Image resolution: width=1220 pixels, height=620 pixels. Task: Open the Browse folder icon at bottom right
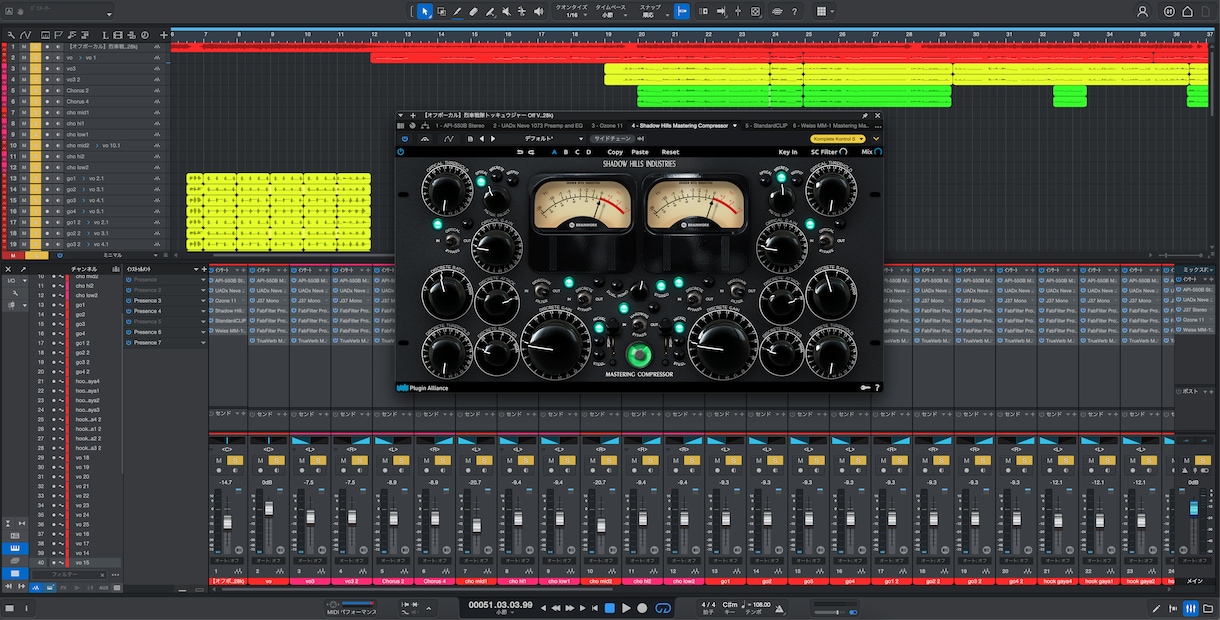1207,607
